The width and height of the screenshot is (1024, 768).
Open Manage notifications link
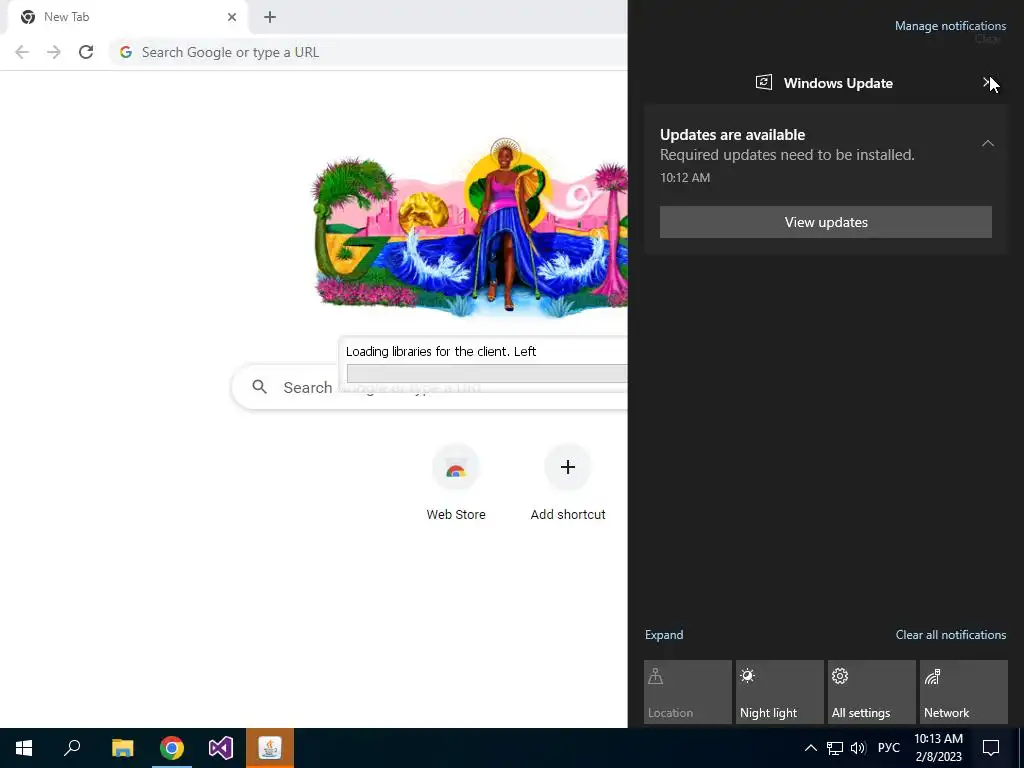(x=950, y=26)
